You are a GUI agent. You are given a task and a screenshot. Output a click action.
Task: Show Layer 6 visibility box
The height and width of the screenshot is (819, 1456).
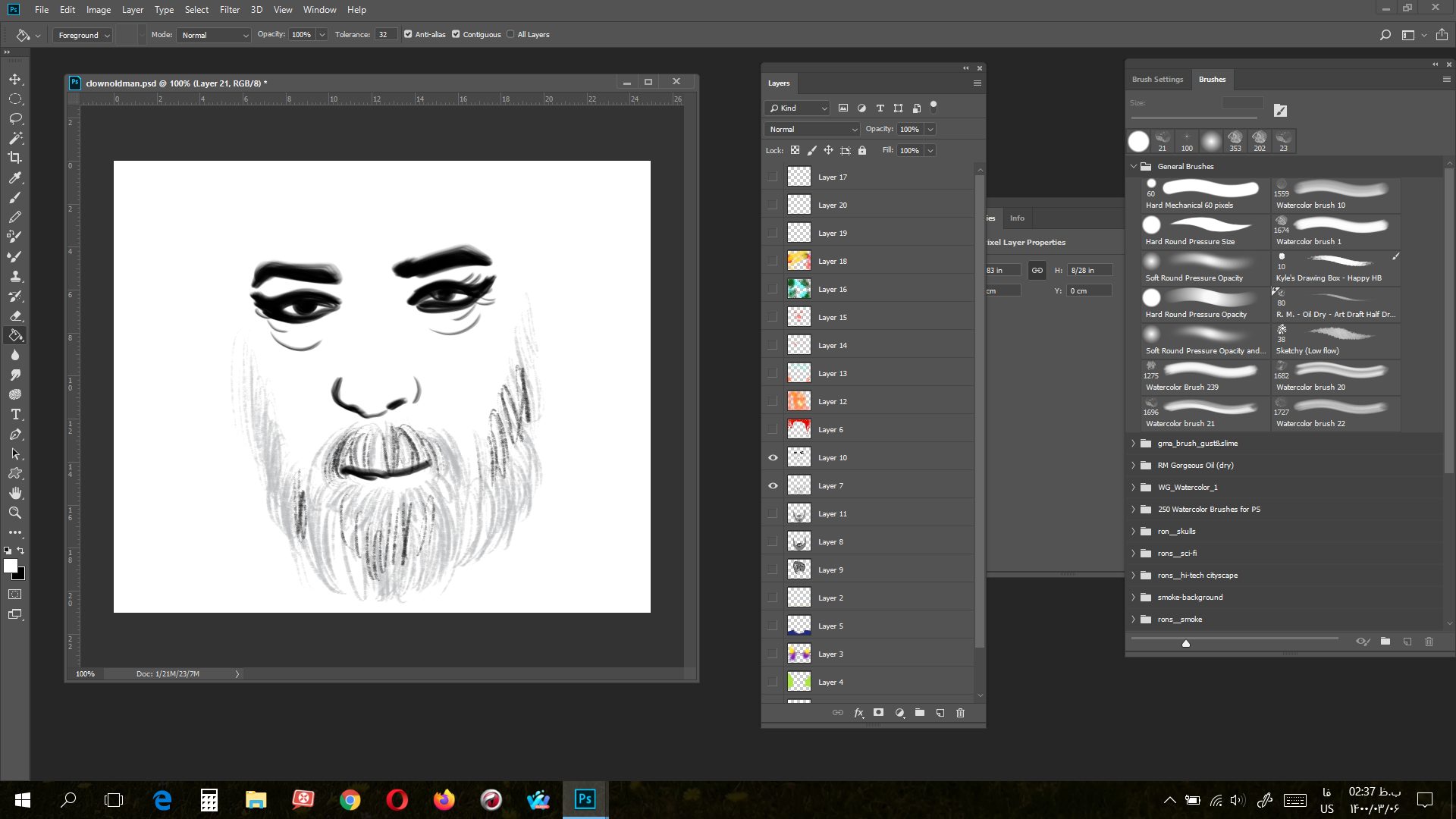tap(773, 429)
